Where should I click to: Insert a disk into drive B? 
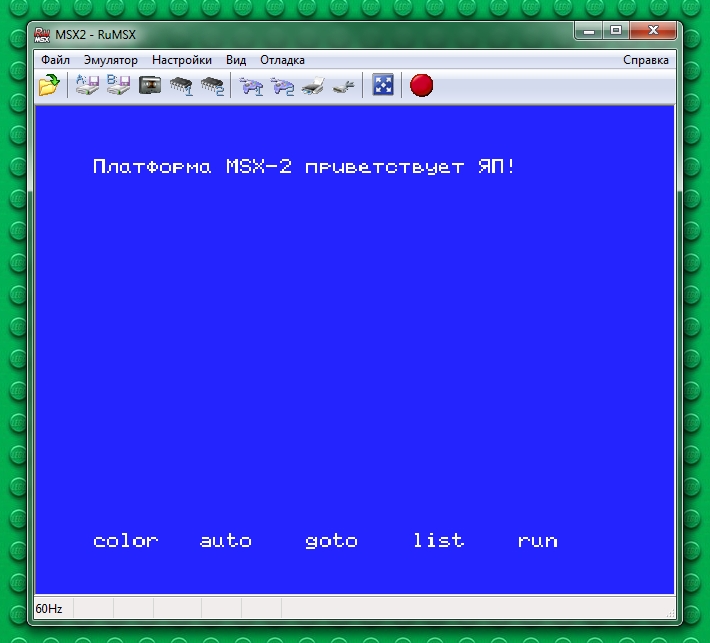[x=118, y=85]
